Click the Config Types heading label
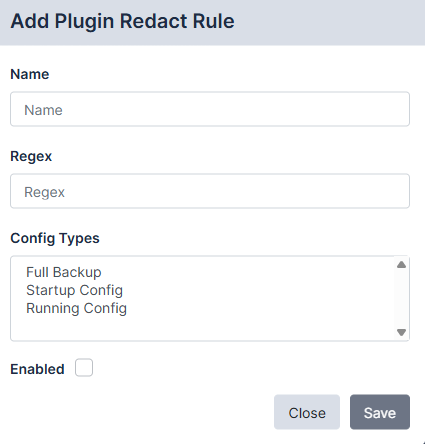Image resolution: width=425 pixels, height=444 pixels. 55,238
